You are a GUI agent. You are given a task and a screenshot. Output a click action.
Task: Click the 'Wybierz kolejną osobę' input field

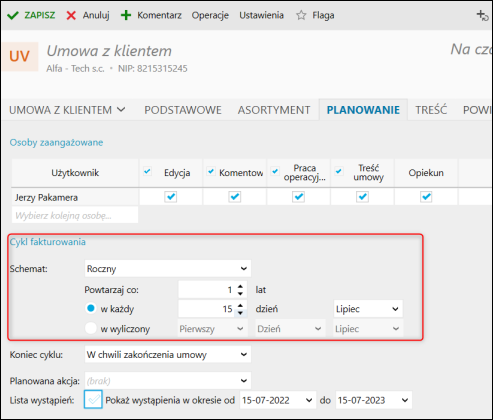[x=75, y=215]
